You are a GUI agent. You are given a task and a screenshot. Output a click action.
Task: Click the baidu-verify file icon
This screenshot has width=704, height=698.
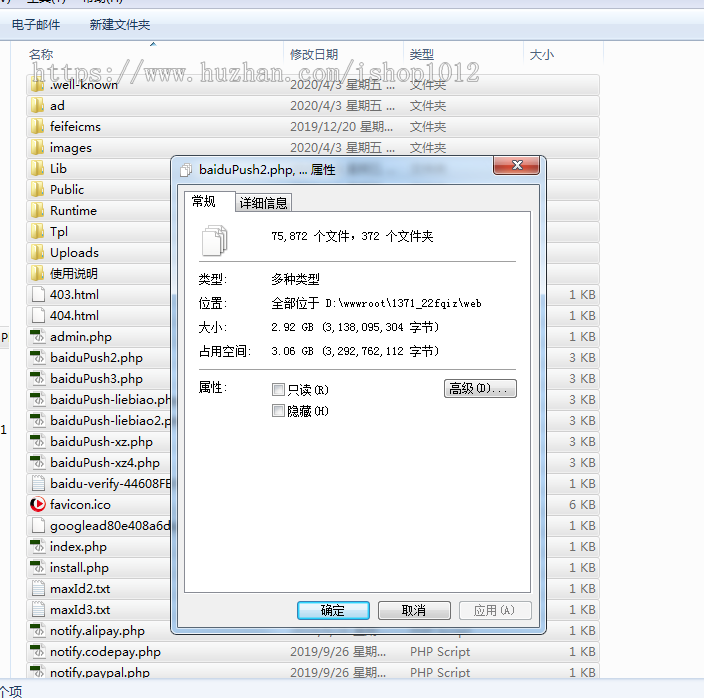click(x=38, y=483)
